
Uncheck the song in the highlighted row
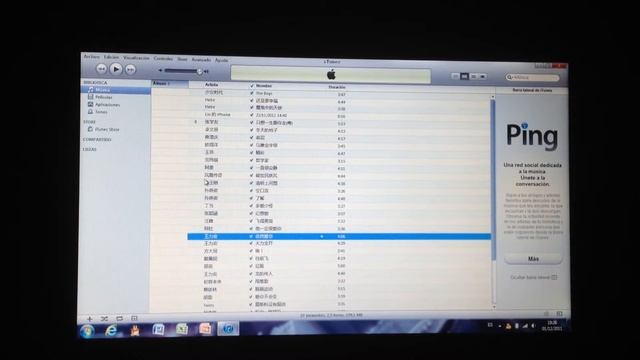click(x=251, y=236)
